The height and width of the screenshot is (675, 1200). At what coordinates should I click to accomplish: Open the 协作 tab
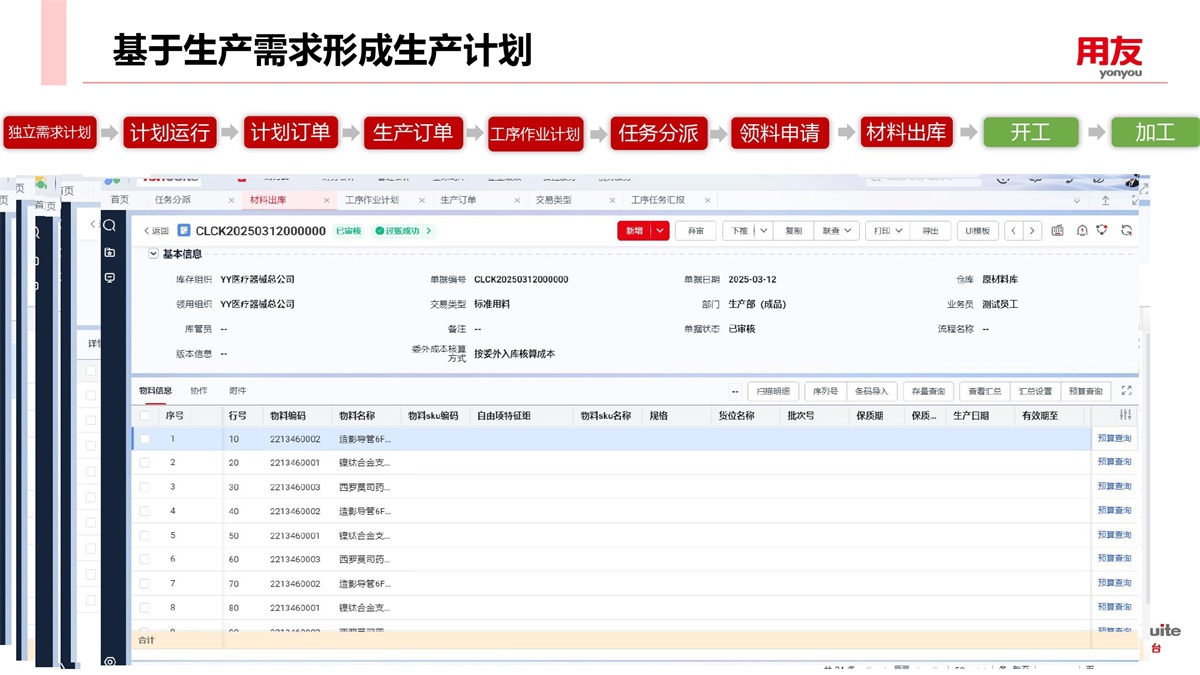coord(198,391)
